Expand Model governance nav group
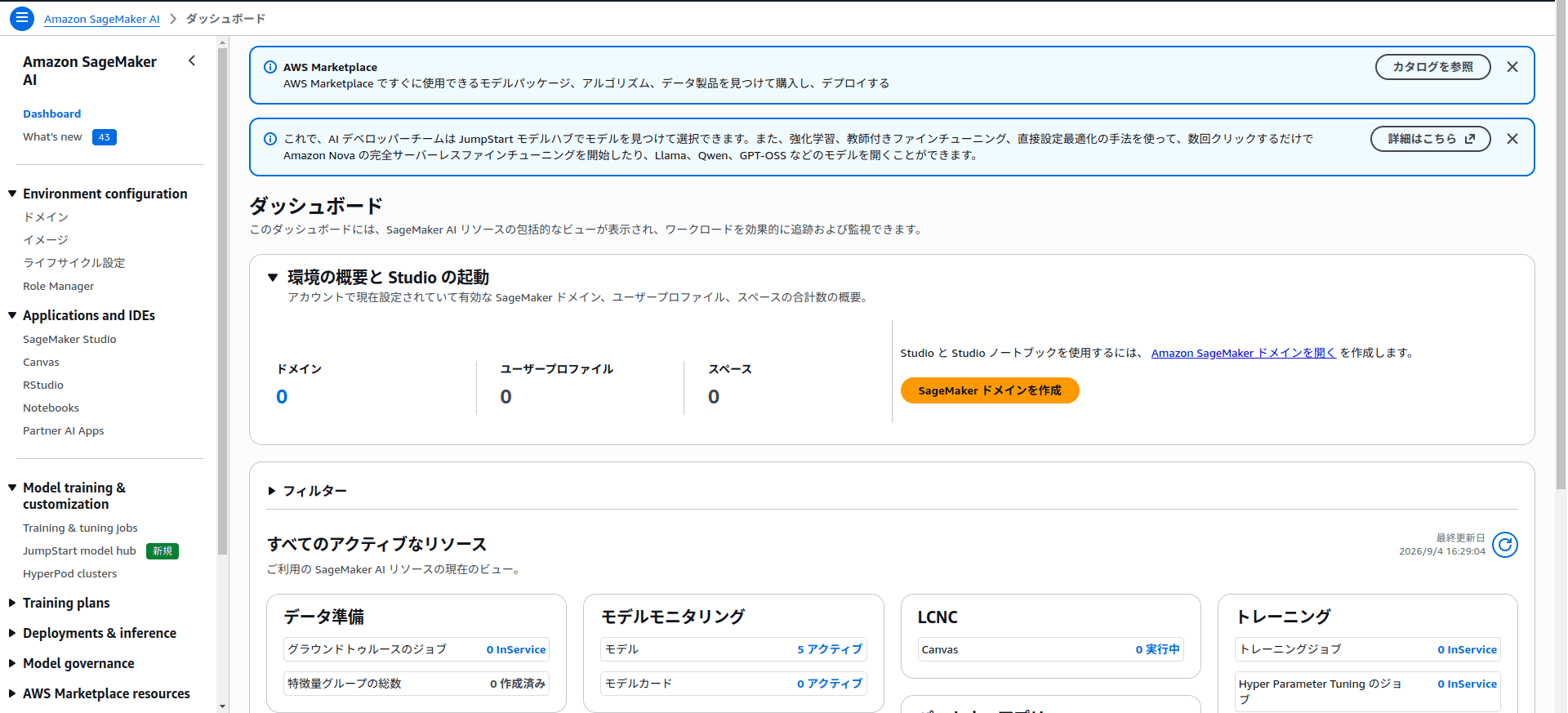Screen dimensions: 1568x713 coord(12,663)
